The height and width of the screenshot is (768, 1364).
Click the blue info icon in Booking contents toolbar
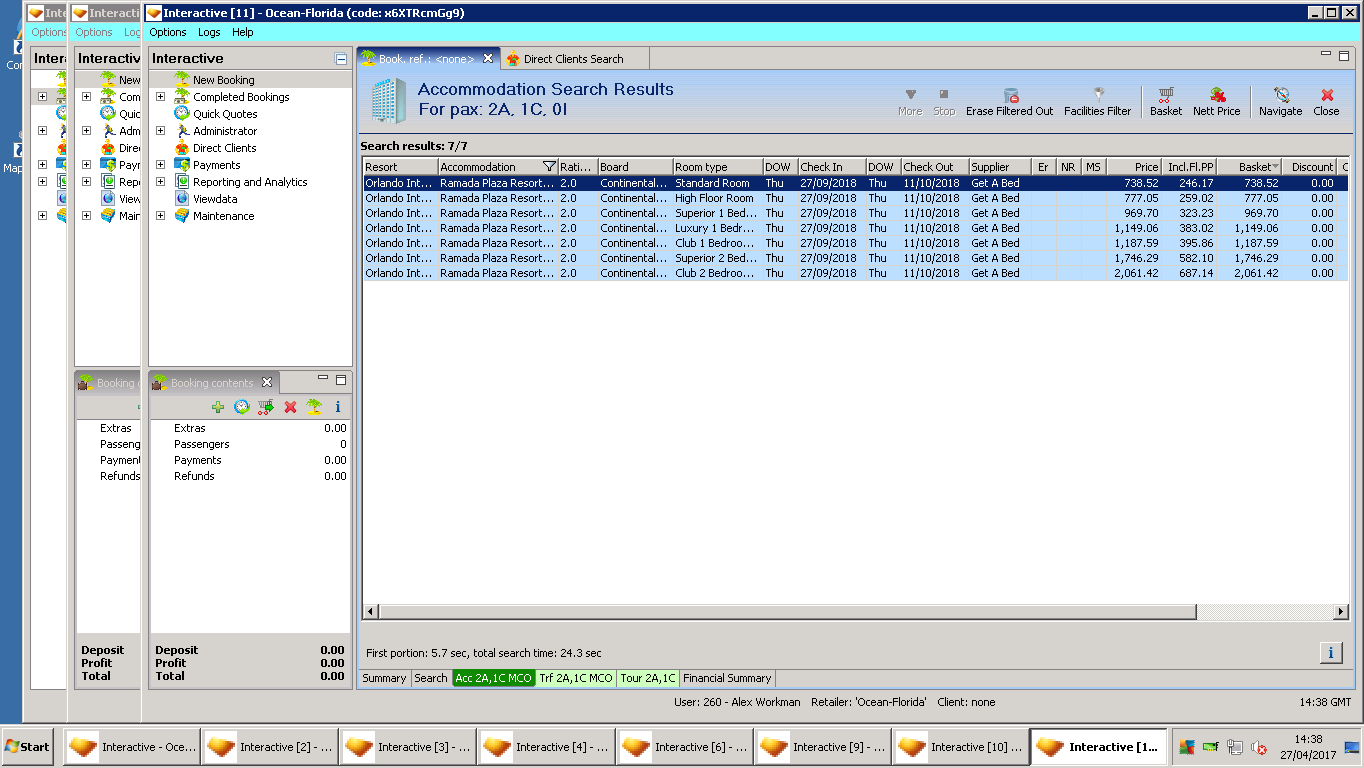338,407
